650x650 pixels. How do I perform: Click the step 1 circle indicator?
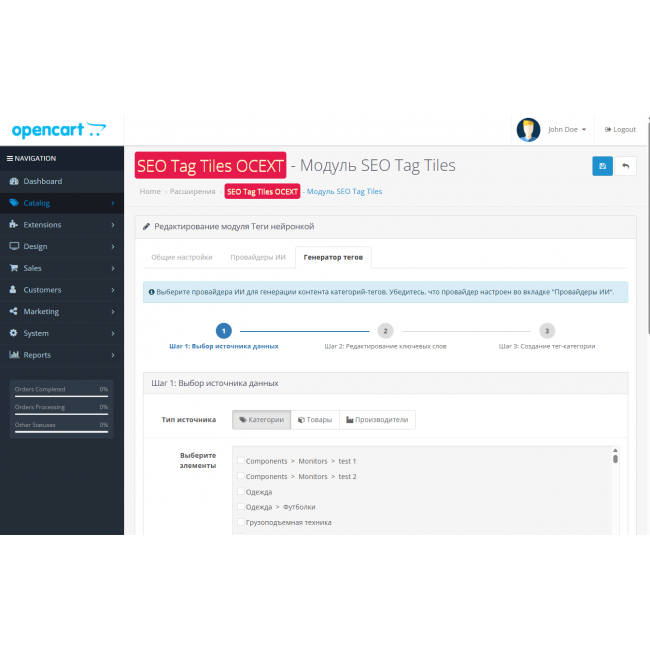[x=224, y=331]
